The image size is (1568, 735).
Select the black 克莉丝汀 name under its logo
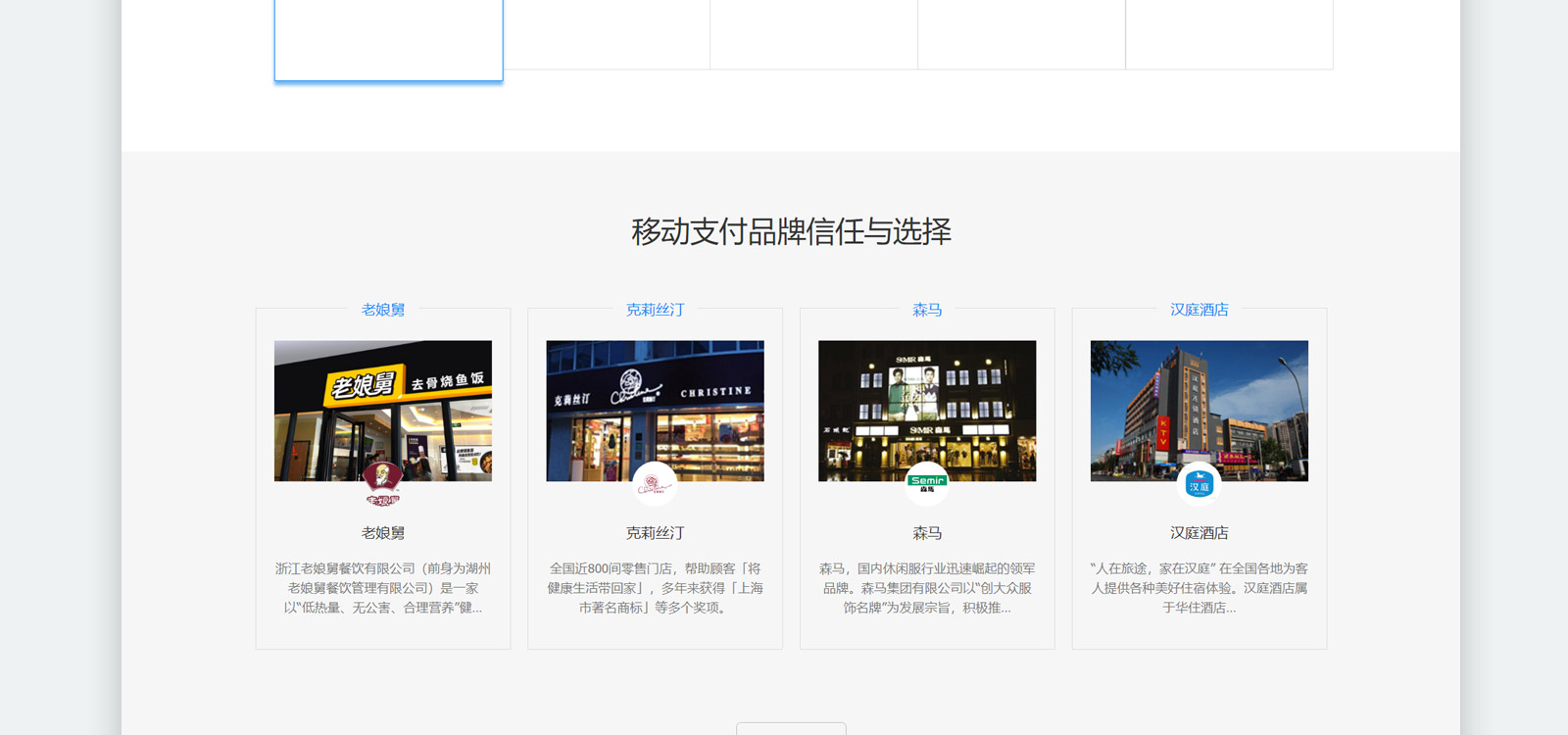[x=655, y=533]
